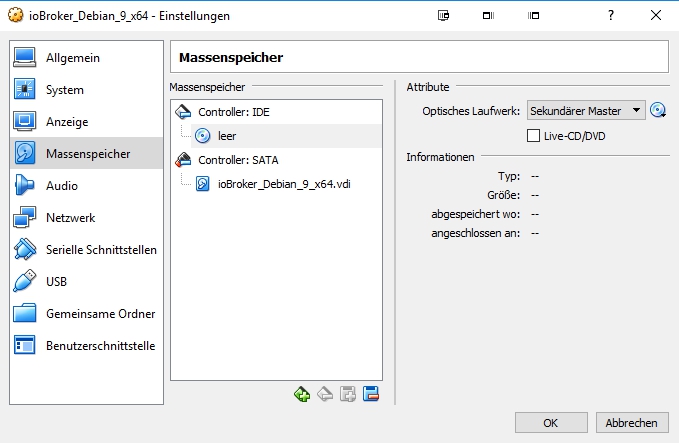Remove the selected storage attachment
The height and width of the screenshot is (443, 679).
pos(371,394)
